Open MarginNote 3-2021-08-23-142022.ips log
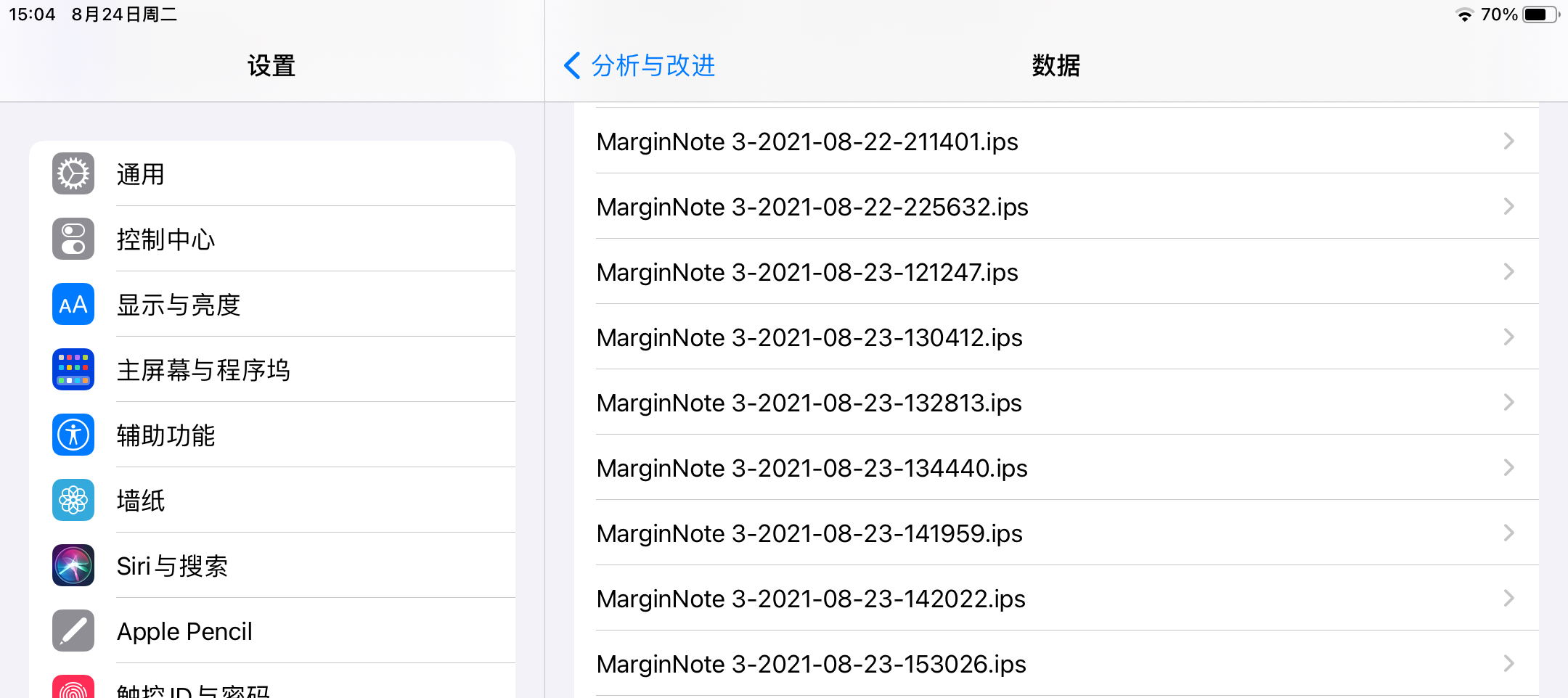1568x698 pixels. tap(1056, 598)
